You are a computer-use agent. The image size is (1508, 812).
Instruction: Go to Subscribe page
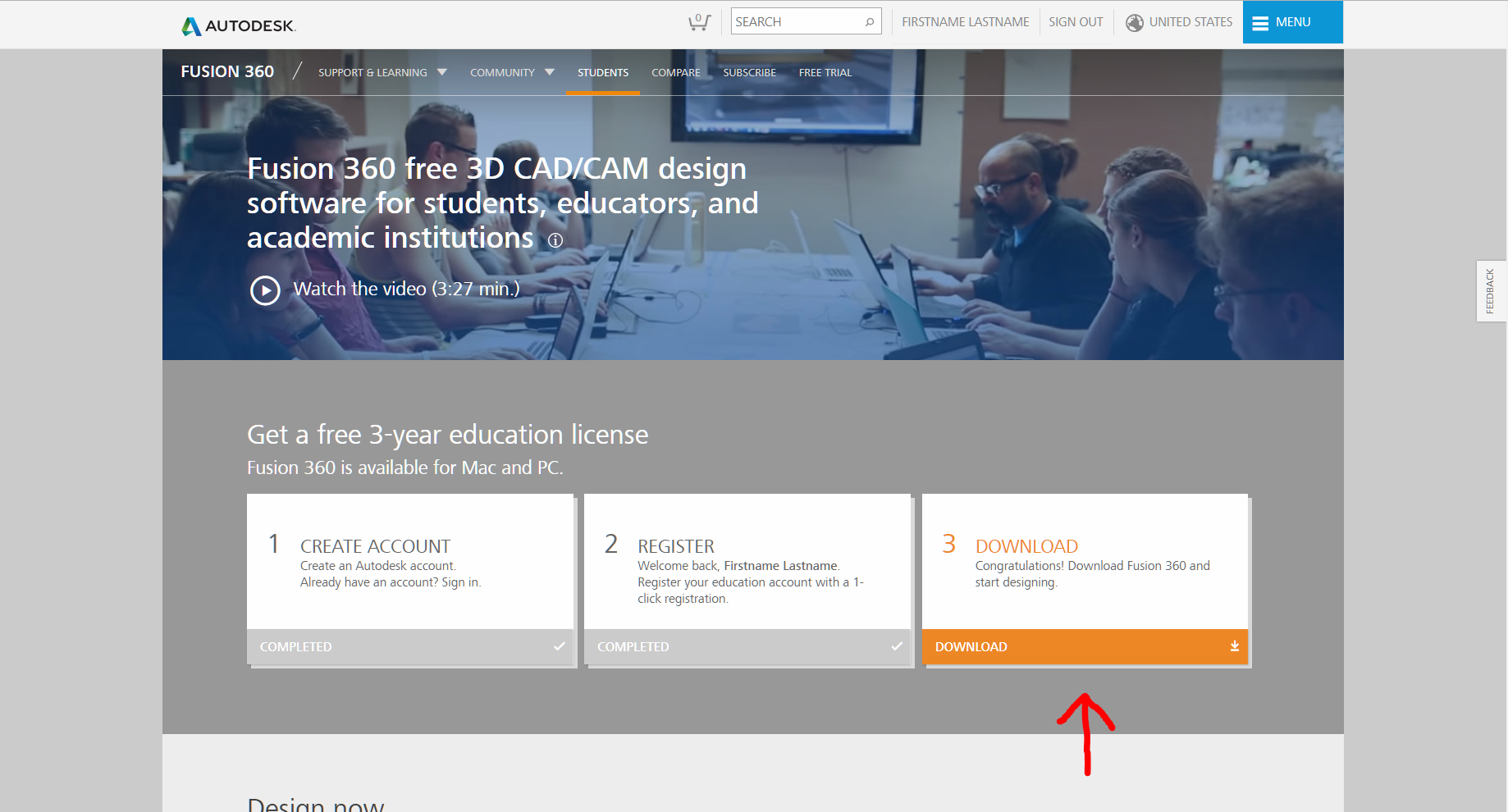pyautogui.click(x=749, y=73)
